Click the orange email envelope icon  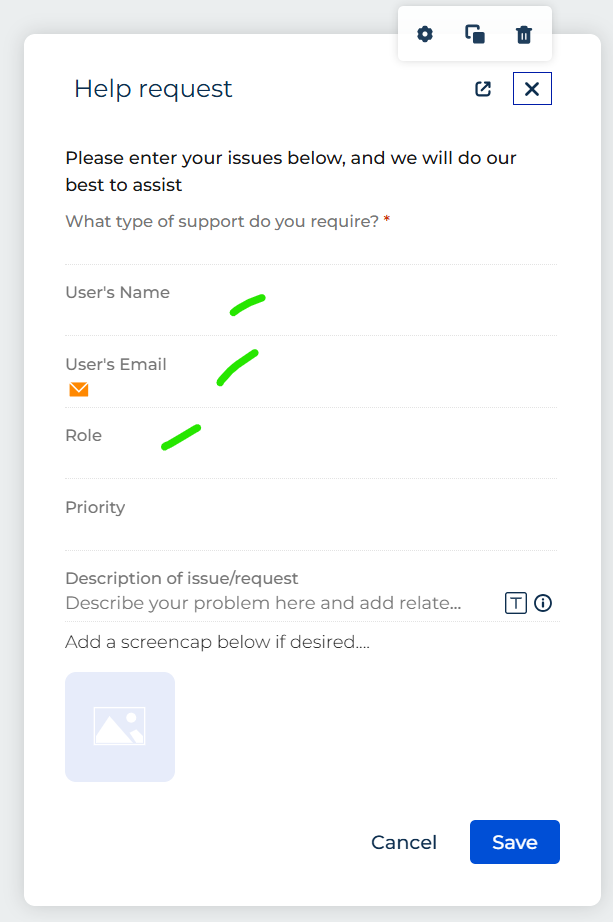(79, 389)
